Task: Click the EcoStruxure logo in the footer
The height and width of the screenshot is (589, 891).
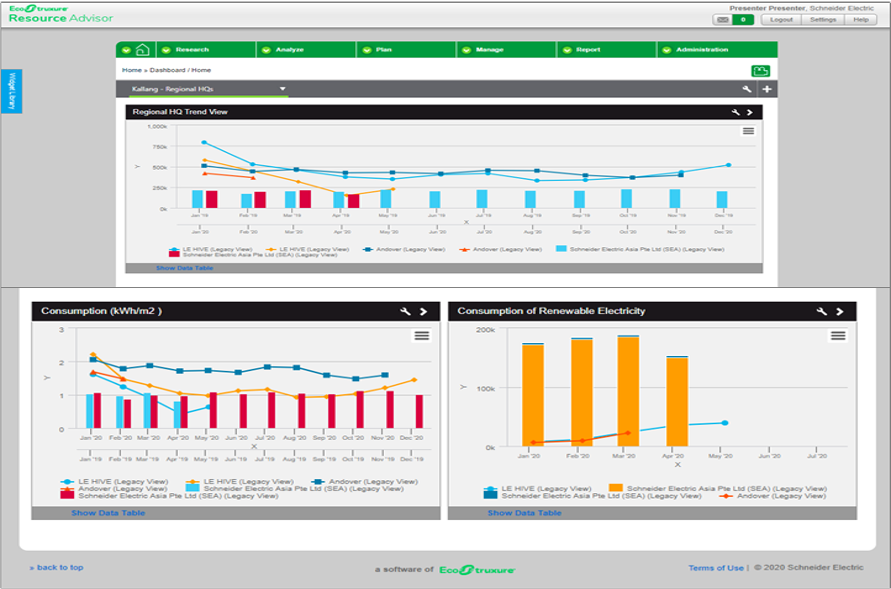Action: [477, 570]
